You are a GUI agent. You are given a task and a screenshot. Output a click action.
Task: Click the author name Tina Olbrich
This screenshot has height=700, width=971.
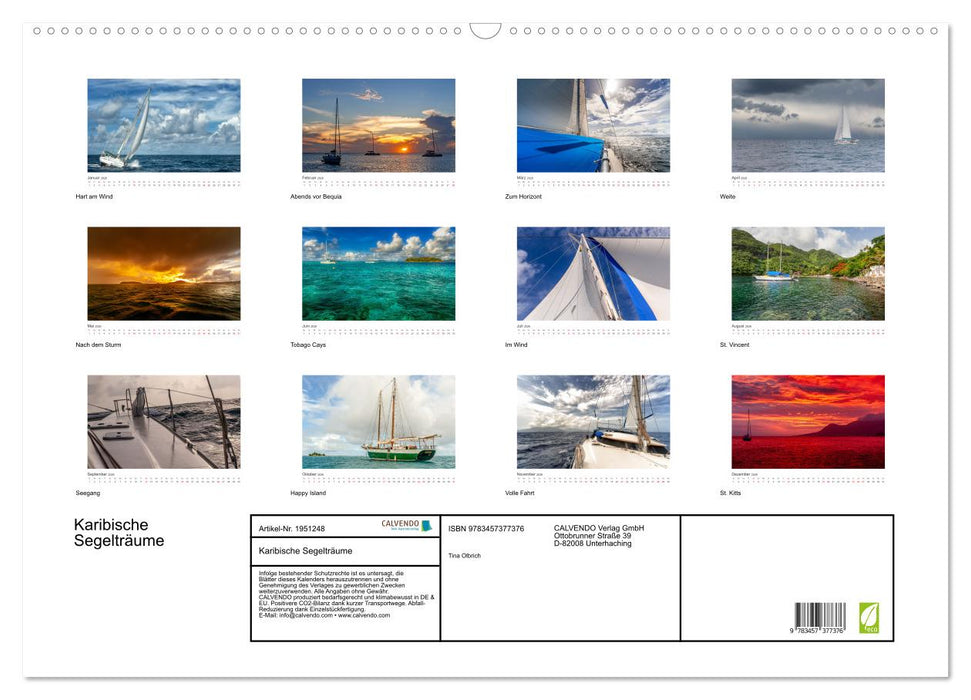(x=464, y=557)
